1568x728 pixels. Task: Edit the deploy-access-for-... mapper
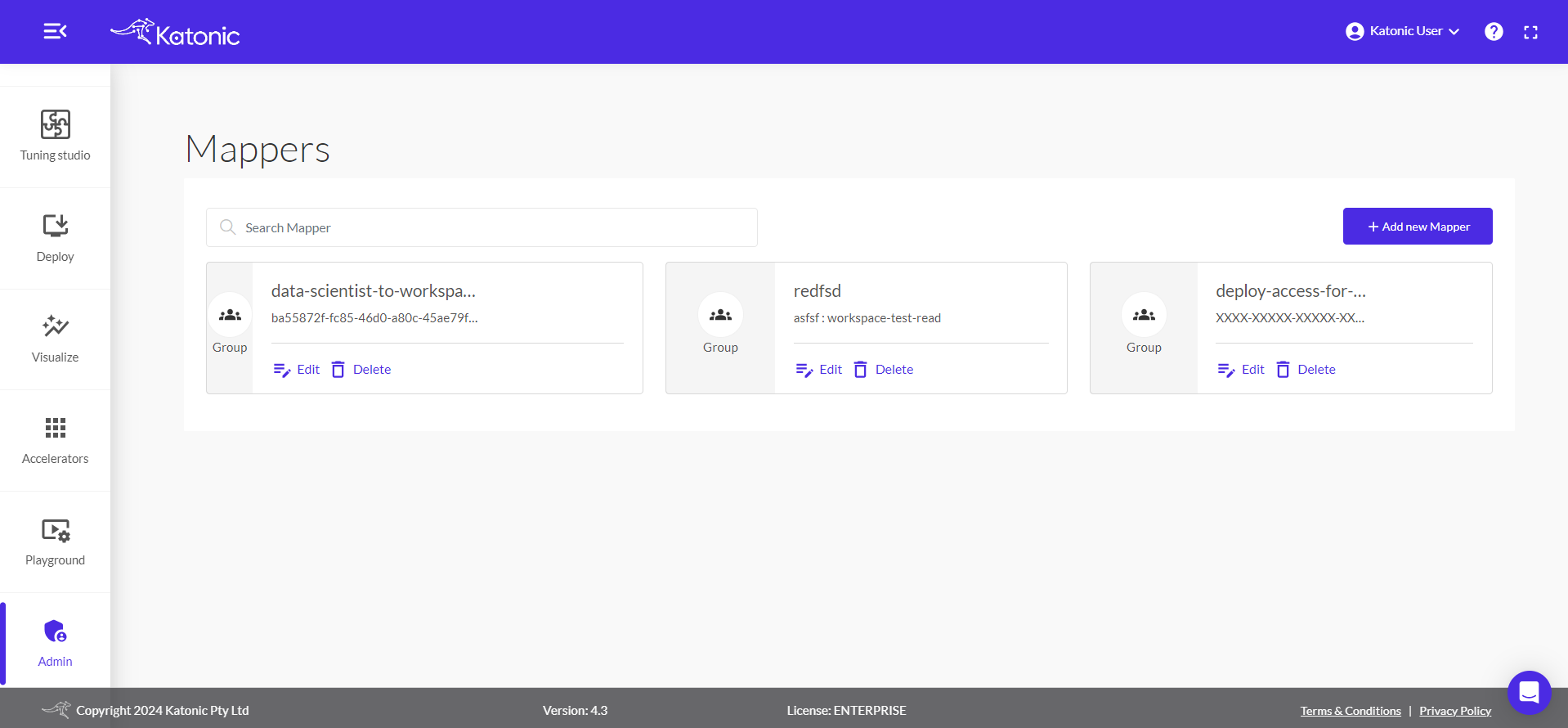point(1240,370)
